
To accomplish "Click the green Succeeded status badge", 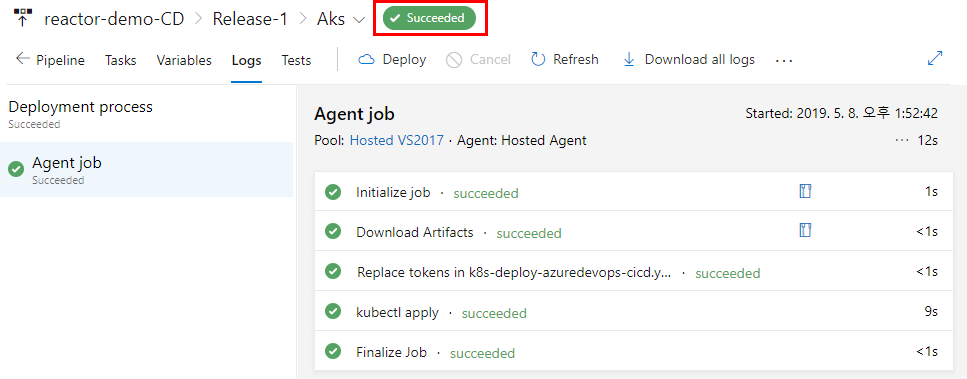I will [429, 18].
